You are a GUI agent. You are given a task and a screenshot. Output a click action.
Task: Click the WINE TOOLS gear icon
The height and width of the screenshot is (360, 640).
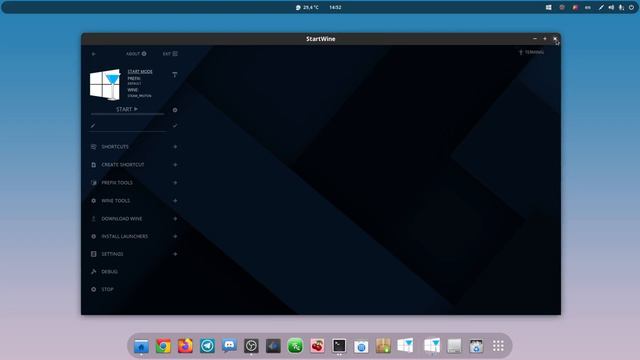tap(93, 200)
